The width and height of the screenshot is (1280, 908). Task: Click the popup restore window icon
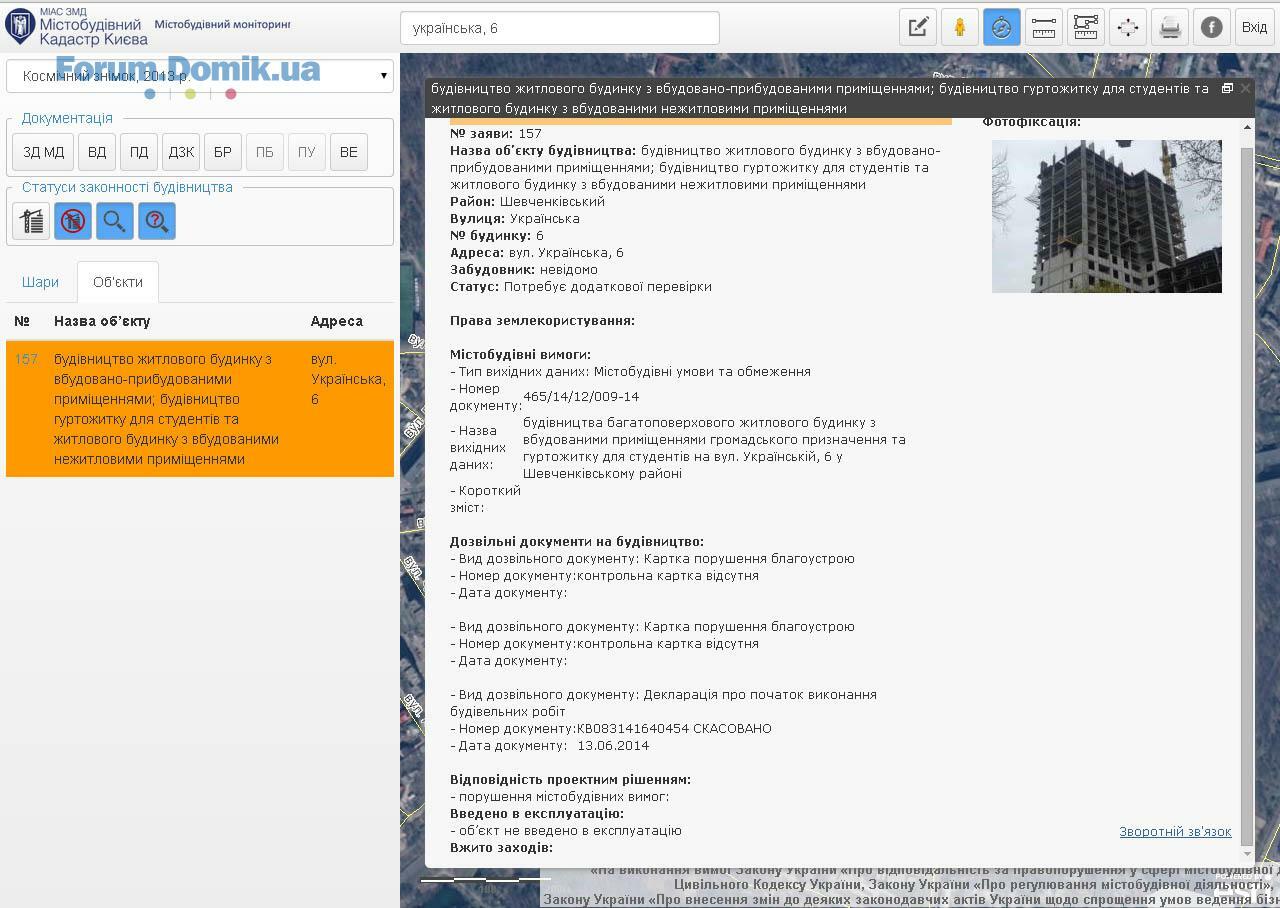coord(1227,88)
